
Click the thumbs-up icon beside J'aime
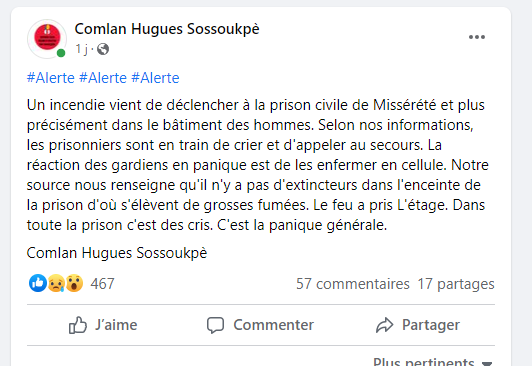(78, 325)
